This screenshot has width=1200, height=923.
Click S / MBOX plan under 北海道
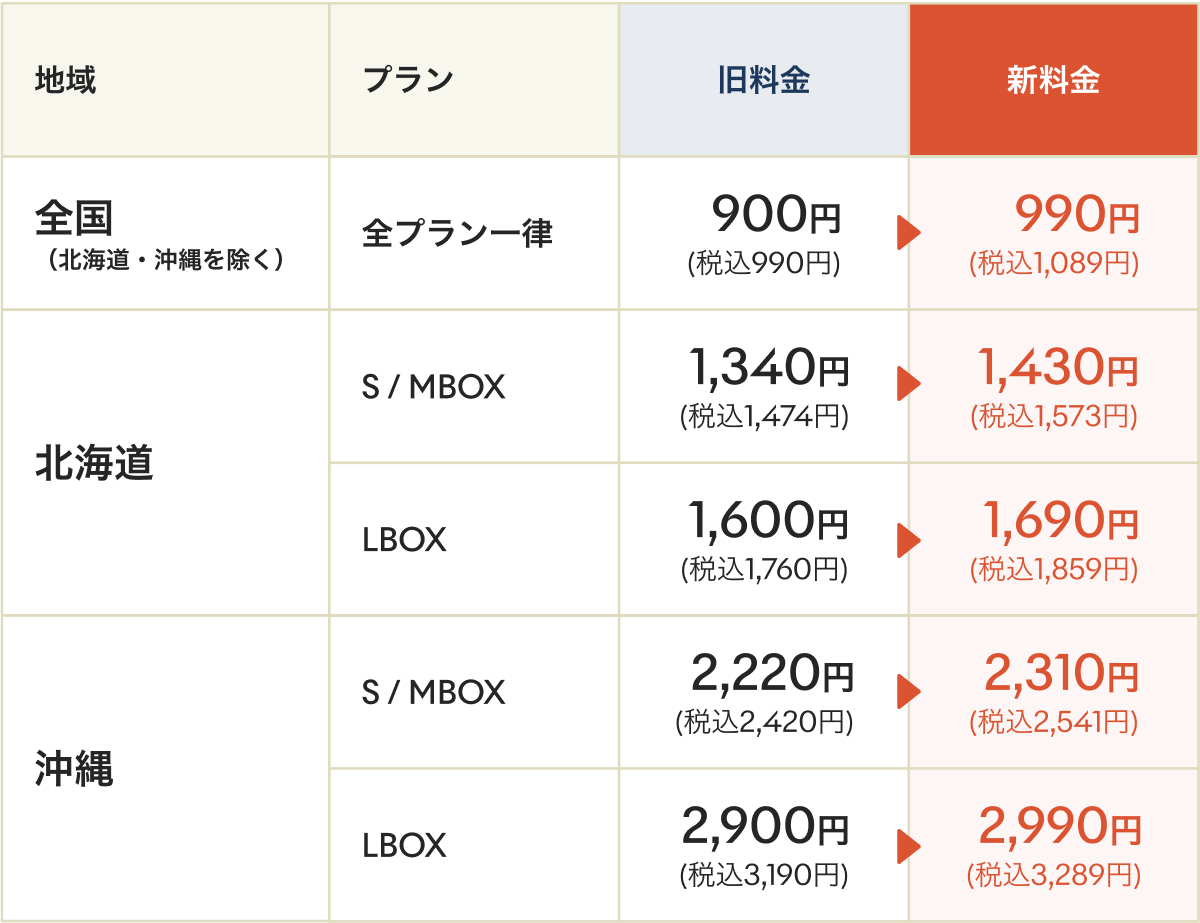tap(474, 386)
